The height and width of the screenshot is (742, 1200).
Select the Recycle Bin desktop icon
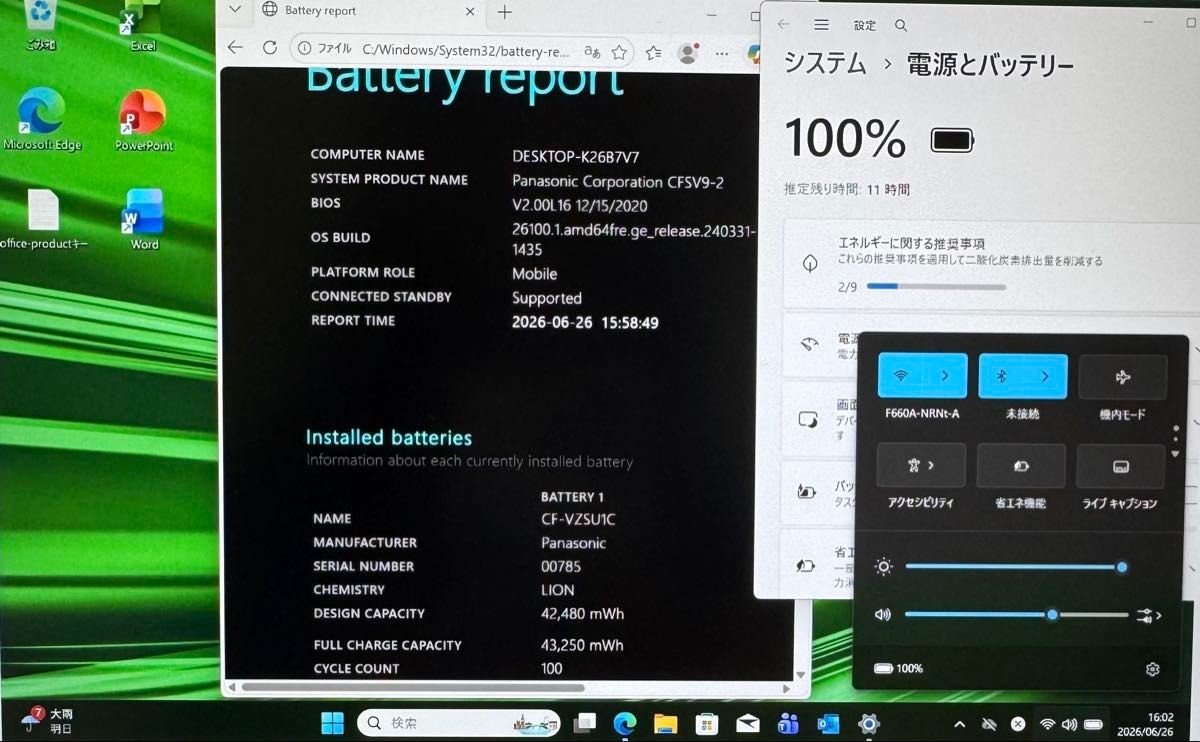[x=40, y=25]
